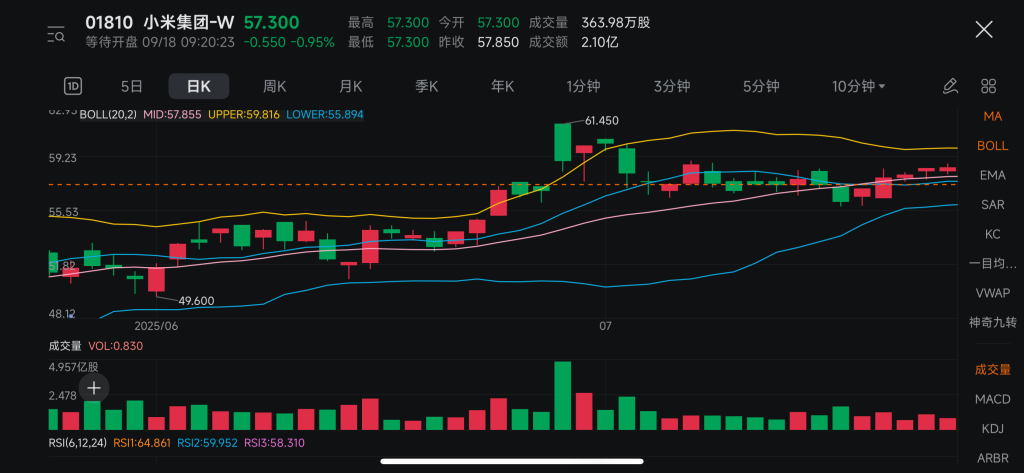Toggle the BOLL indicator in sidebar
The image size is (1024, 473).
992,146
